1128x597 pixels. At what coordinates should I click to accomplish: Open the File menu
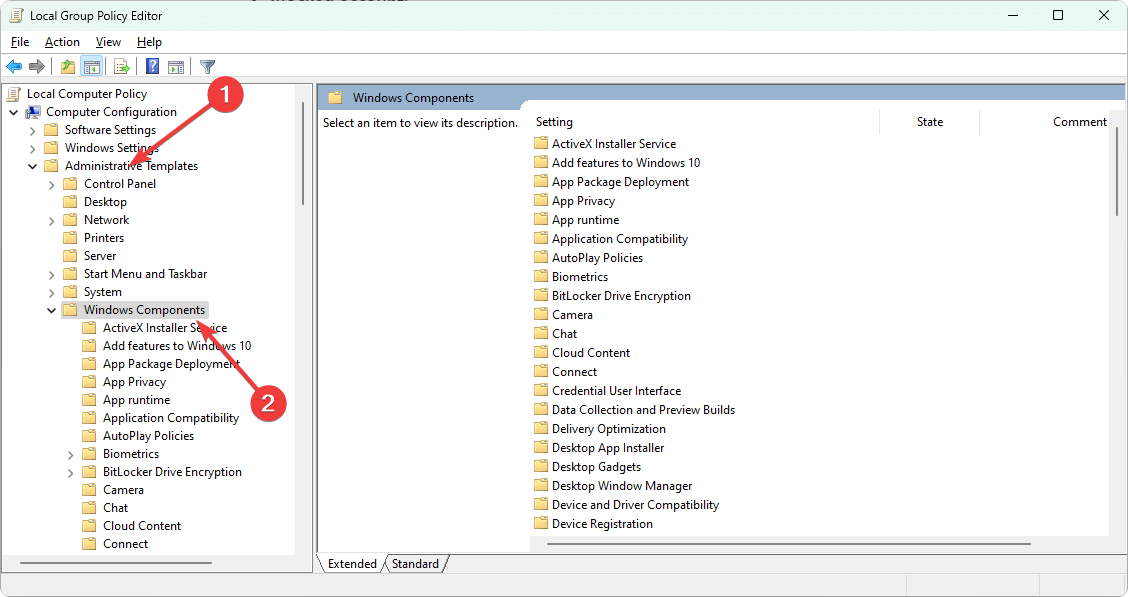click(20, 42)
